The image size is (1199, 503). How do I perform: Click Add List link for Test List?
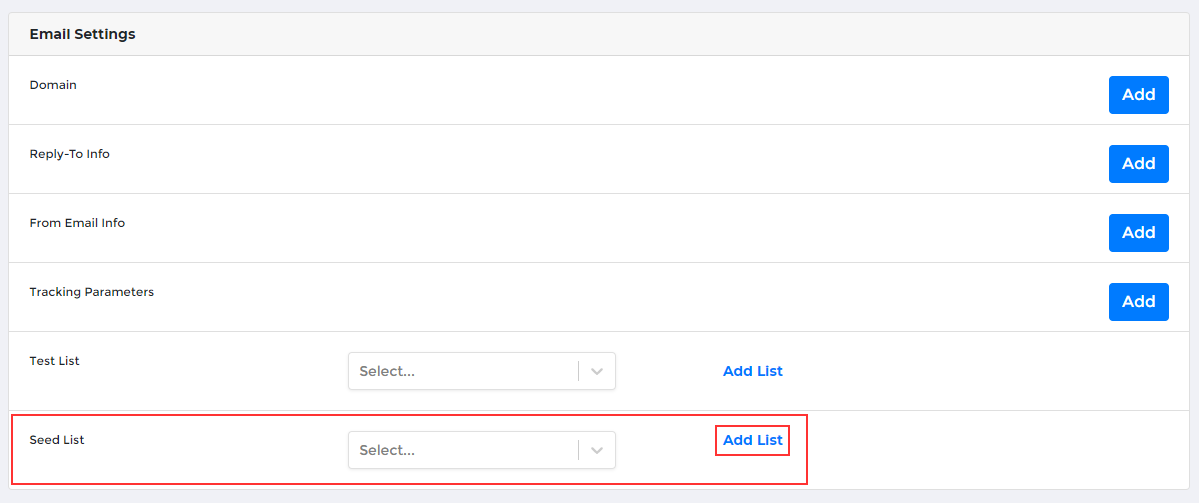[752, 371]
